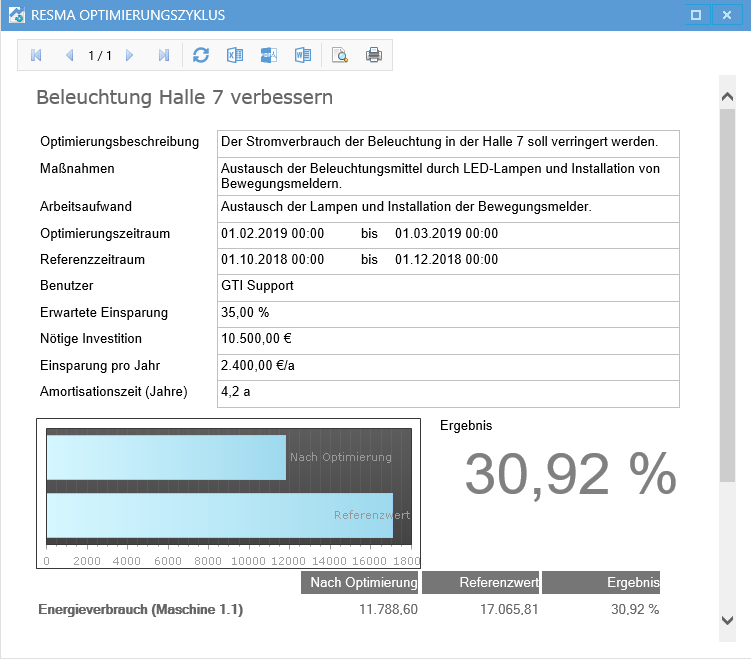751x659 pixels.
Task: Click the Referenzwert chart bar
Action: point(219,515)
